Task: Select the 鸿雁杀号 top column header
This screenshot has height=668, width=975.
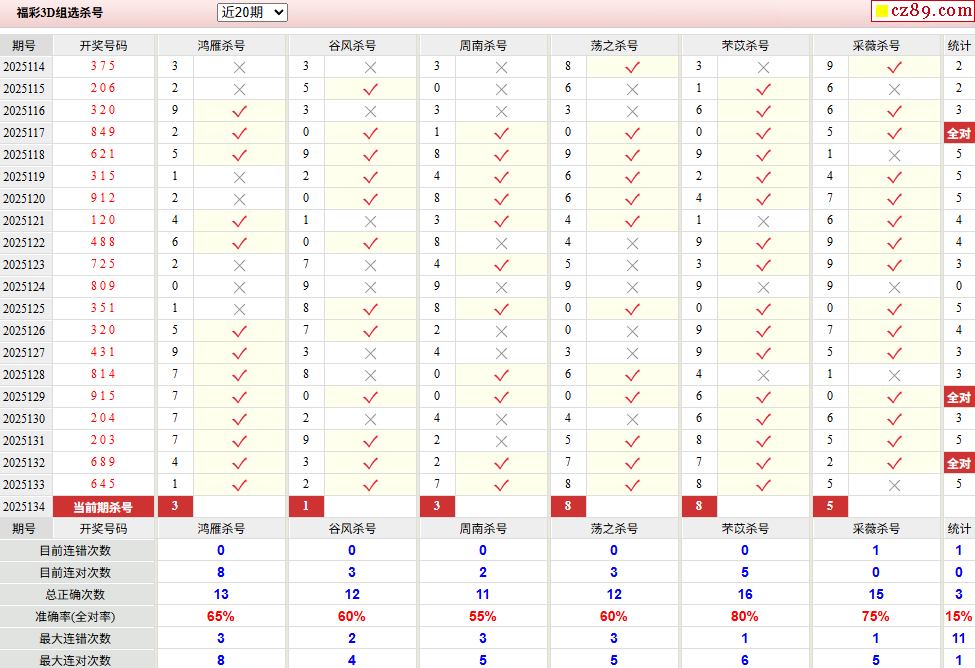Action: [x=221, y=45]
